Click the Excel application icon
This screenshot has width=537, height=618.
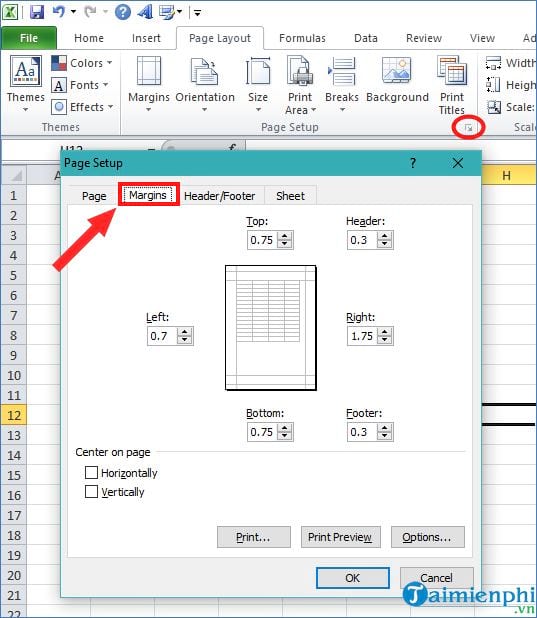click(10, 12)
